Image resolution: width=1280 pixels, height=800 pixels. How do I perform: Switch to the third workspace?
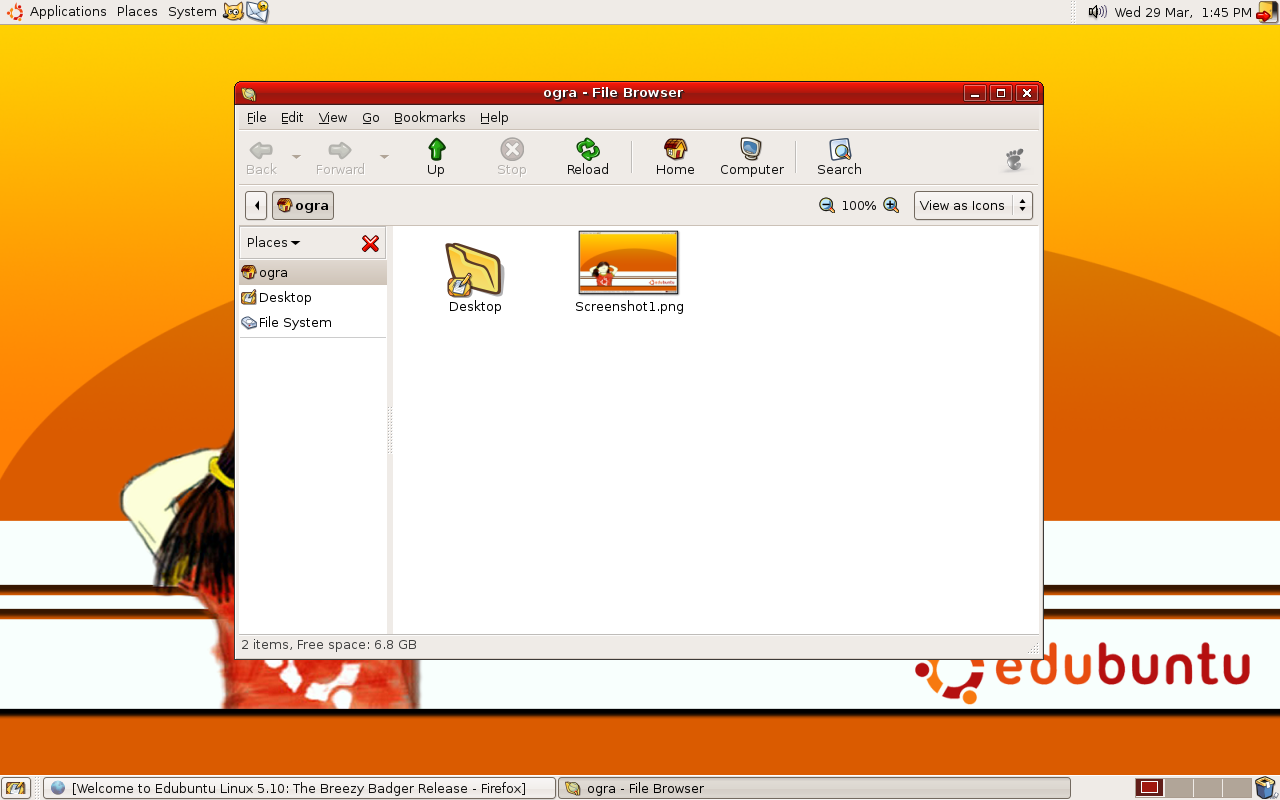click(1208, 788)
